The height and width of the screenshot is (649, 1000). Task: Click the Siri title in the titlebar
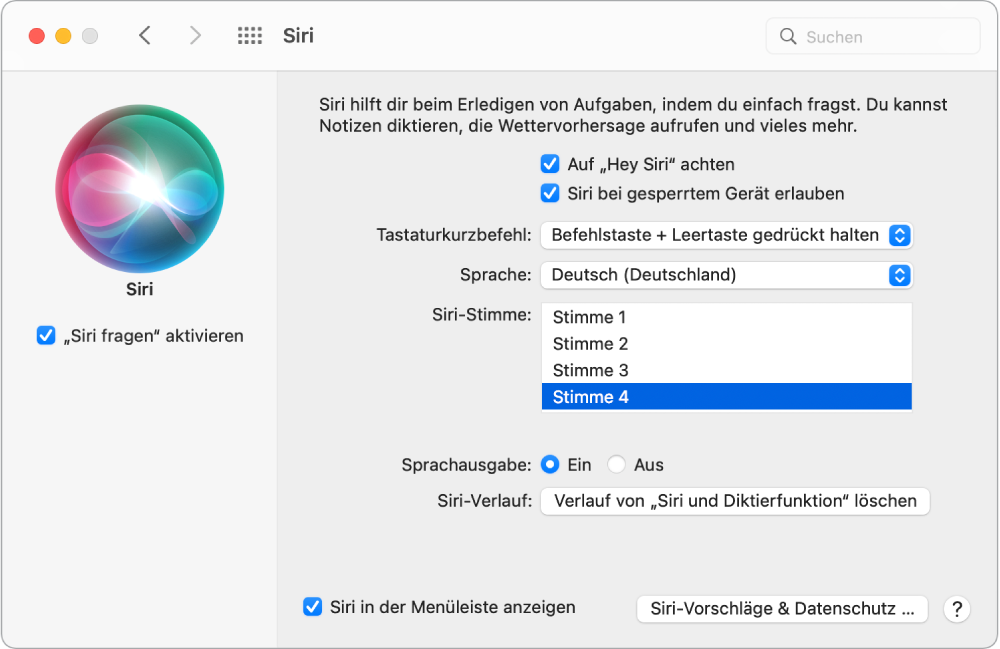[299, 35]
